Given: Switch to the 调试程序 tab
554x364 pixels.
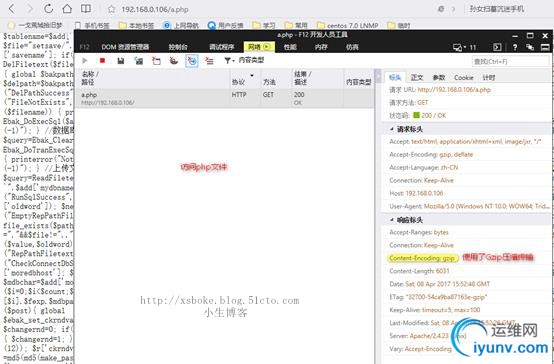Looking at the screenshot, I should click(222, 47).
